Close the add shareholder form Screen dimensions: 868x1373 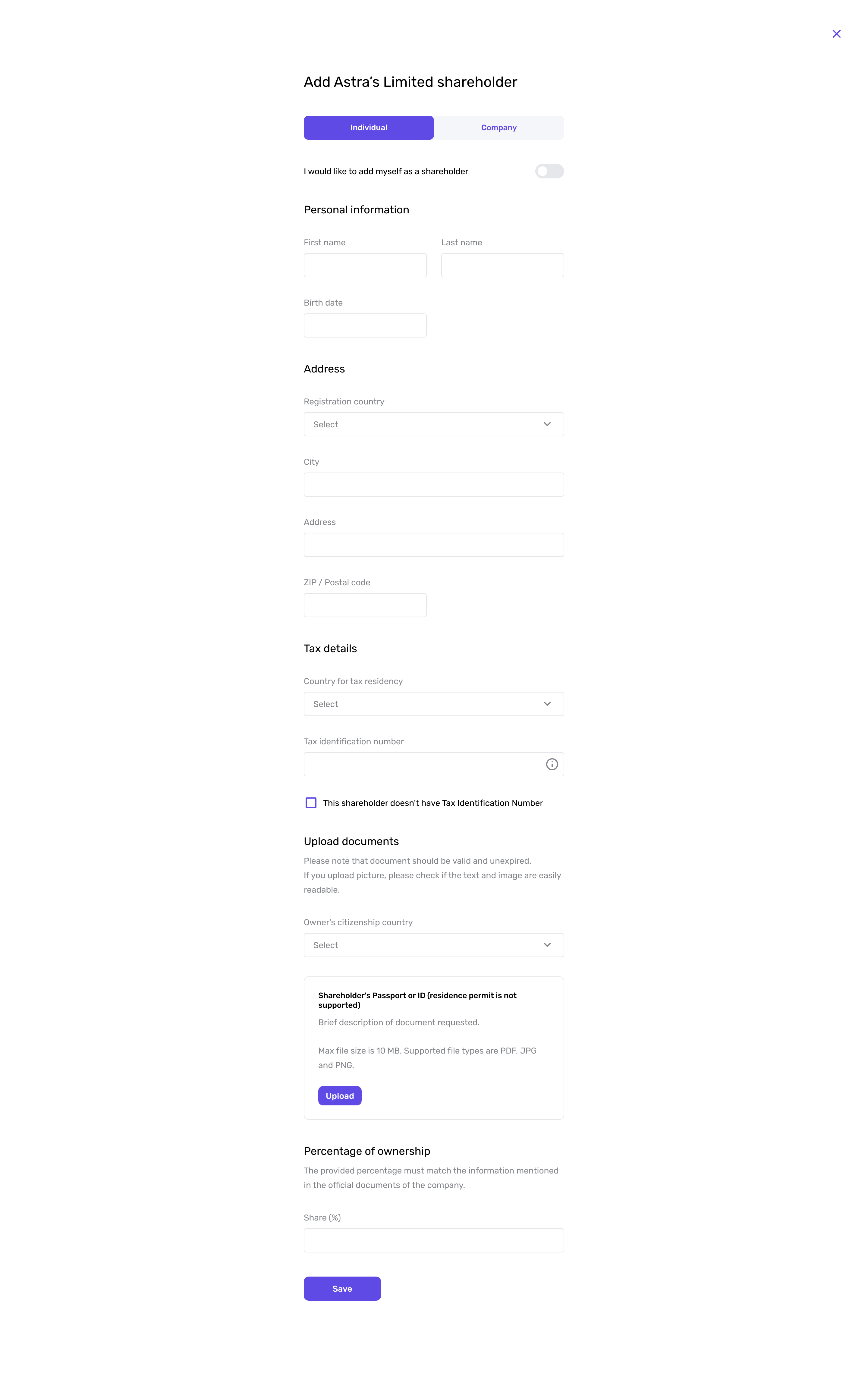coord(836,34)
